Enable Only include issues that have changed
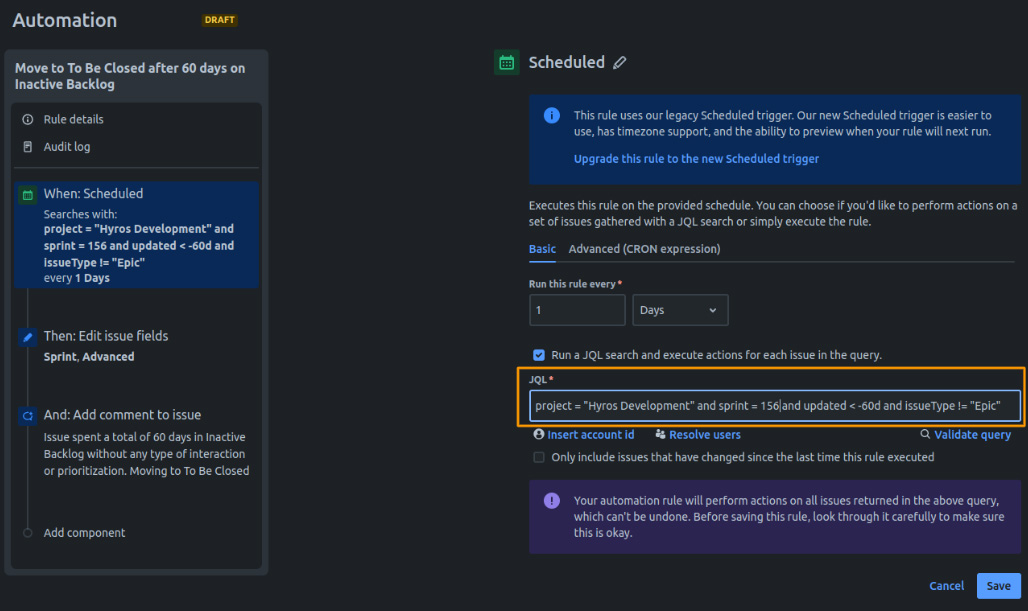1028x611 pixels. (539, 457)
